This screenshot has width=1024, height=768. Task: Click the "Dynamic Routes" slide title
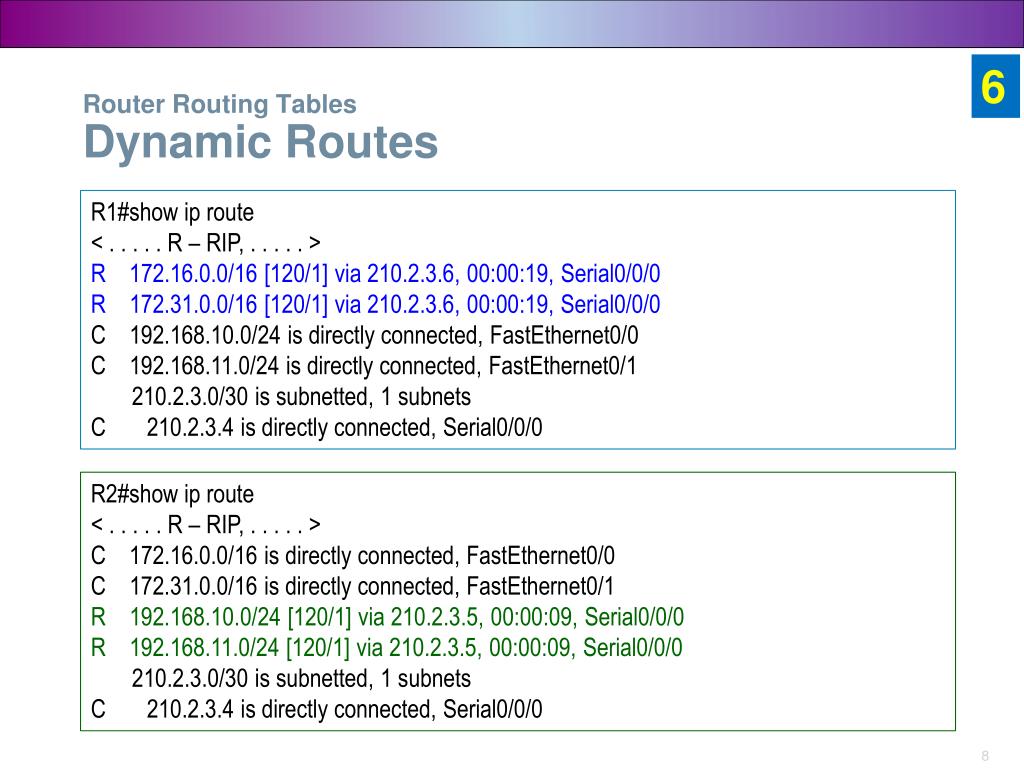pyautogui.click(x=261, y=143)
